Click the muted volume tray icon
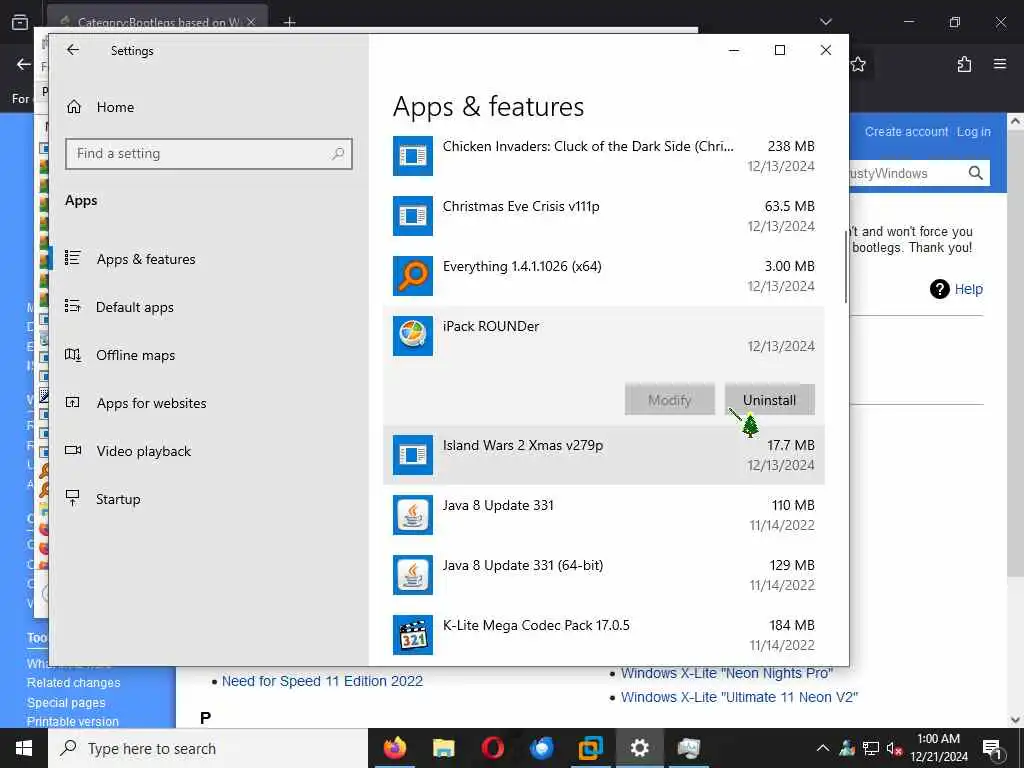Screen dimensions: 1024x768 (x=894, y=748)
